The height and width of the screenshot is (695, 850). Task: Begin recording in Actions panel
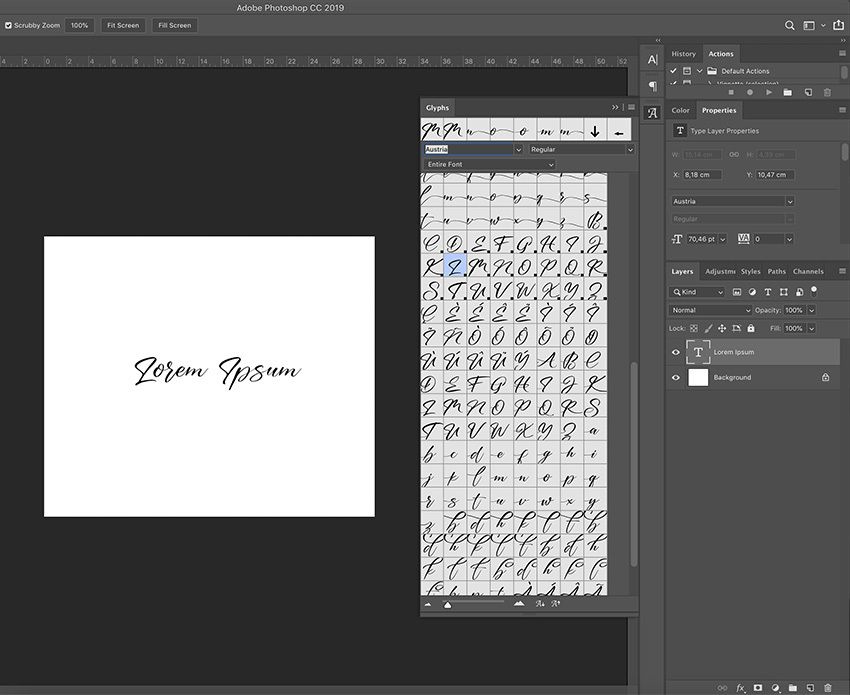(750, 93)
